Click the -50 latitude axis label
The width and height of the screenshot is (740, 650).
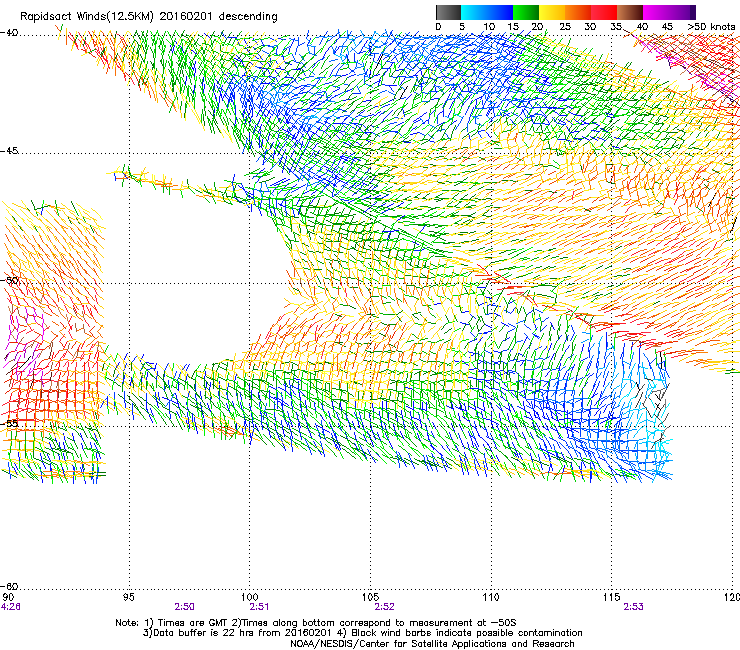pos(9,280)
